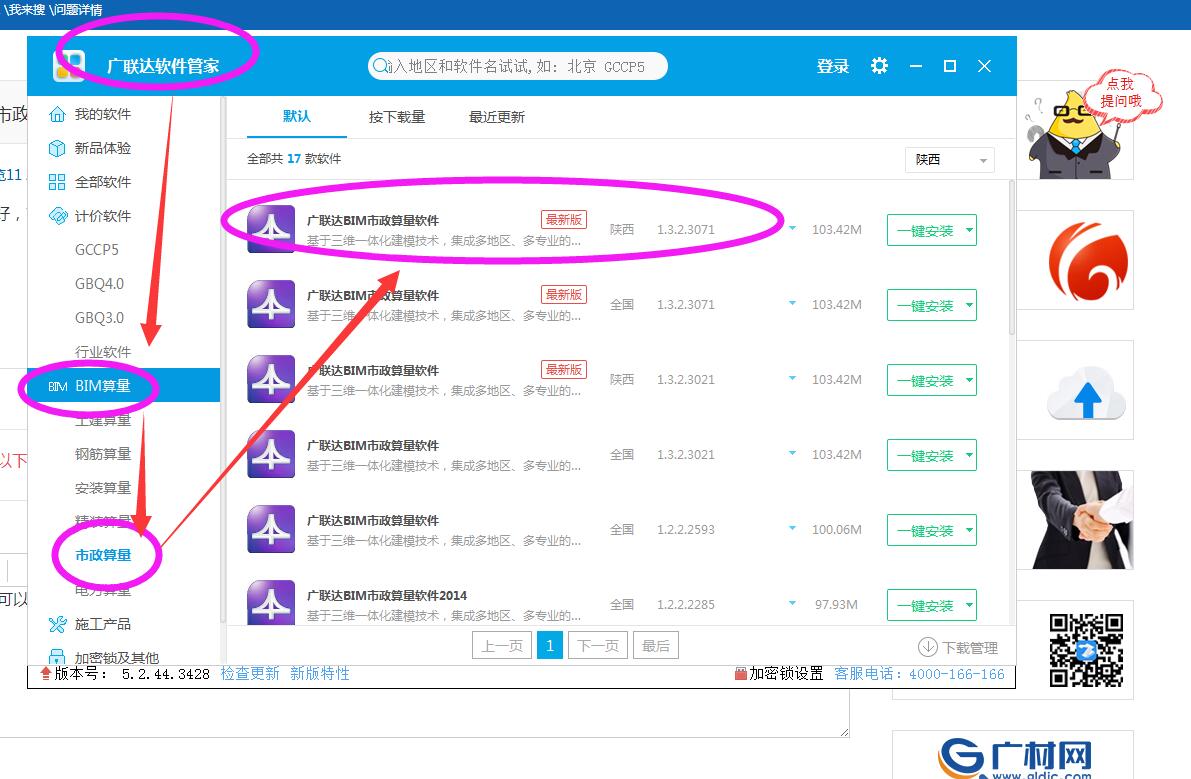Click the 施工产品 tools icon
The image size is (1191, 779).
57,624
